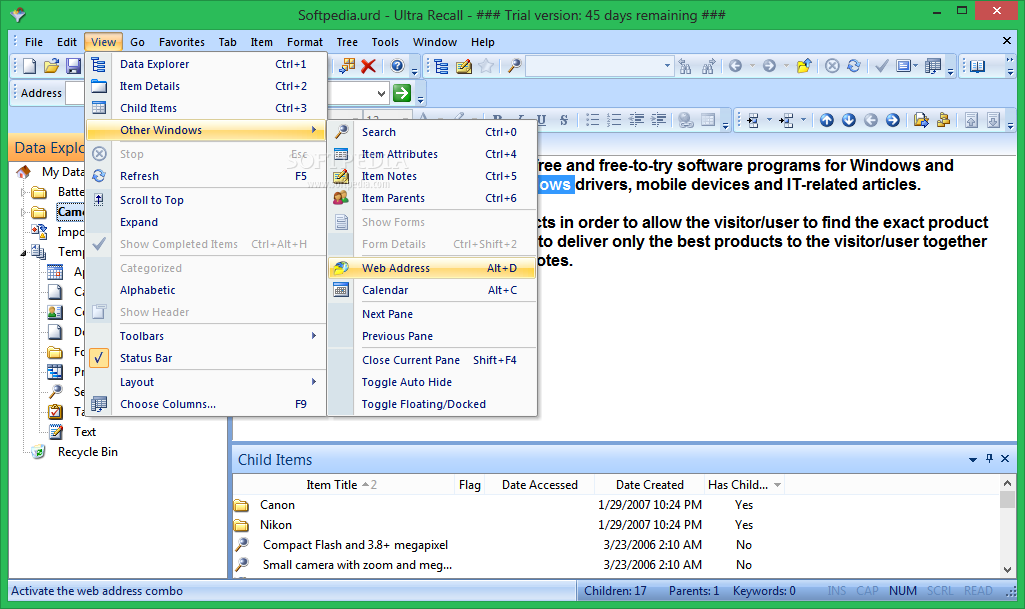Open the address bar dropdown arrow
This screenshot has height=609, width=1025.
[381, 93]
